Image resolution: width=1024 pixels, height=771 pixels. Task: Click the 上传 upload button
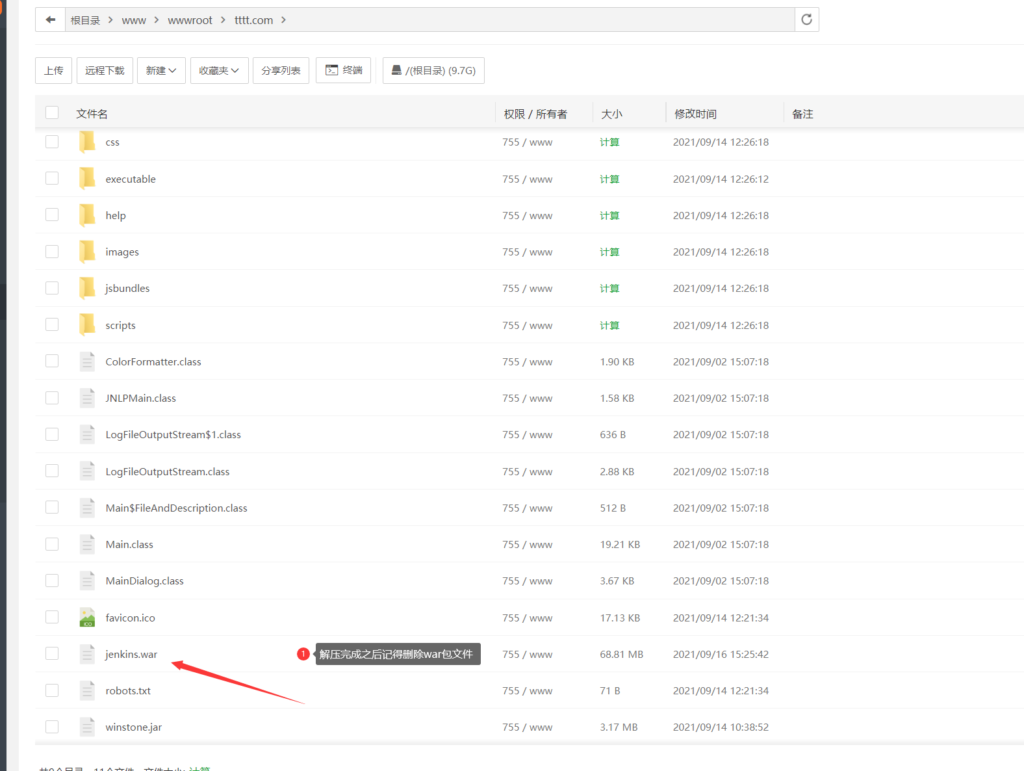click(54, 71)
